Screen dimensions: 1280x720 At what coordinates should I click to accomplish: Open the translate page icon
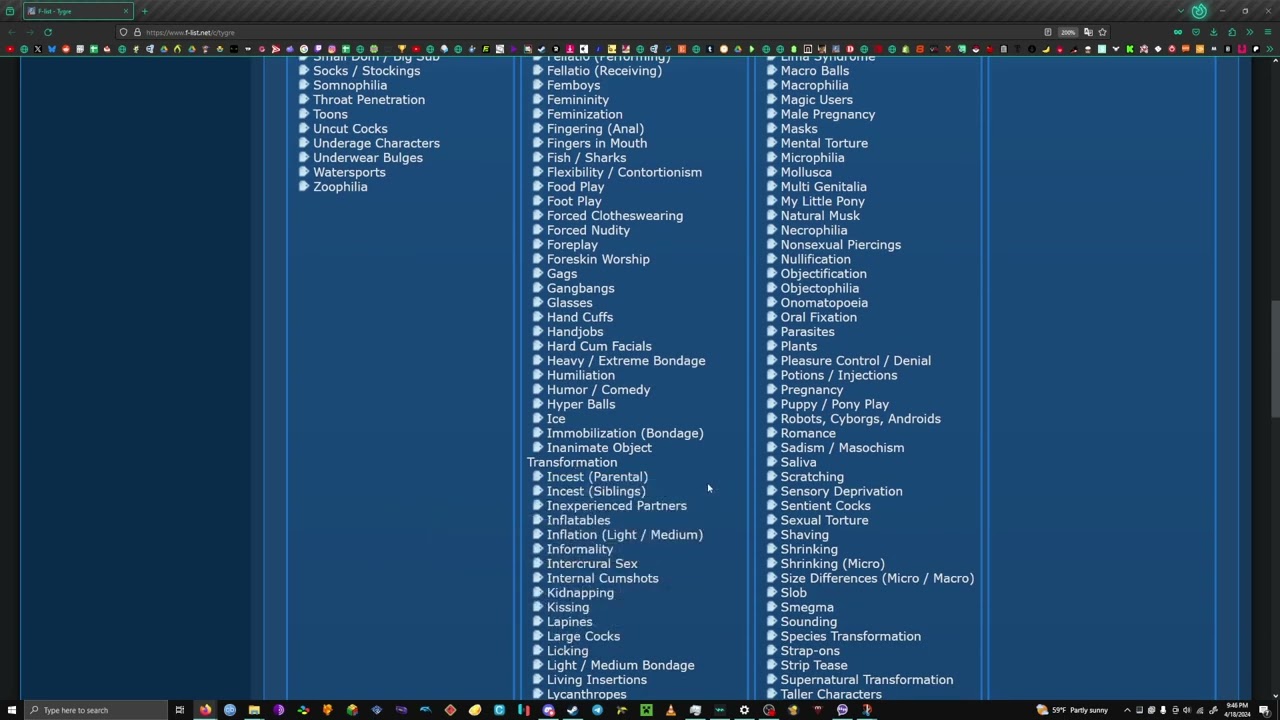tap(1088, 32)
